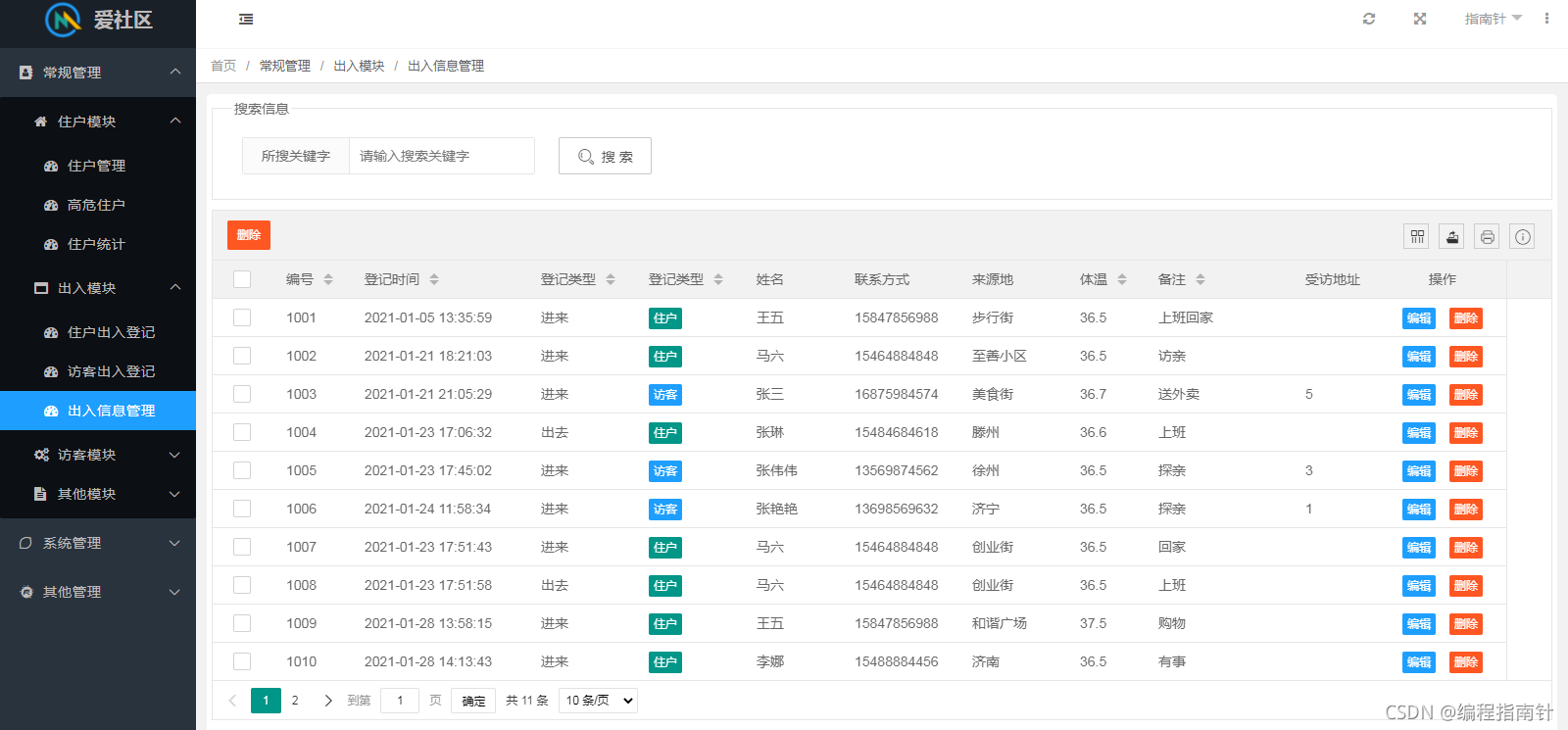Check the row 1002 checkbox

tap(242, 356)
